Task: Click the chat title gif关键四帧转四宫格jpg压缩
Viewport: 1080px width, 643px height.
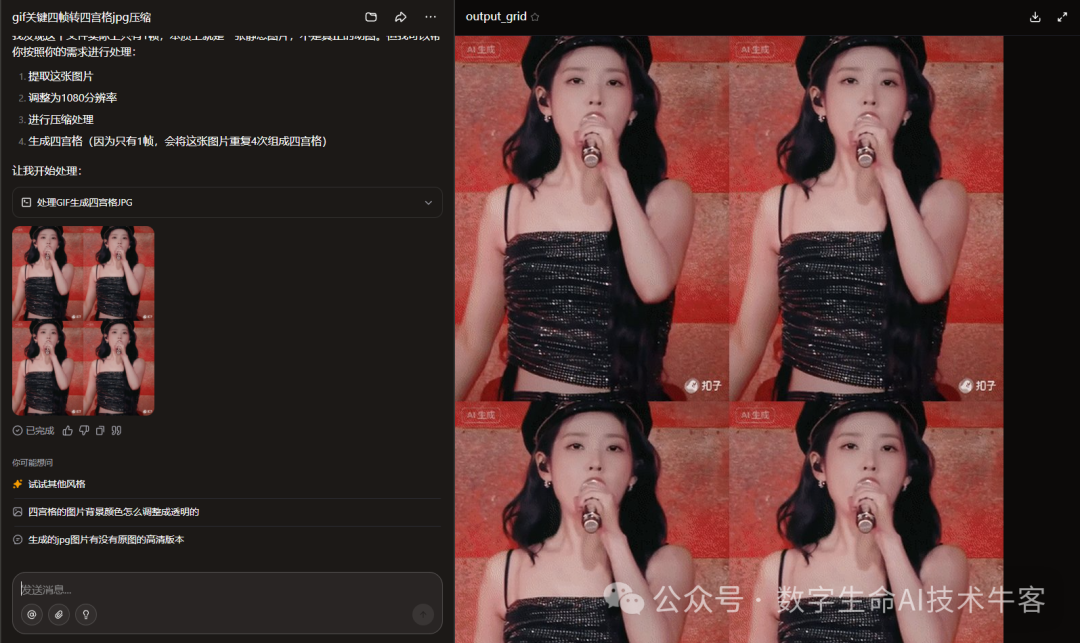Action: (x=81, y=17)
